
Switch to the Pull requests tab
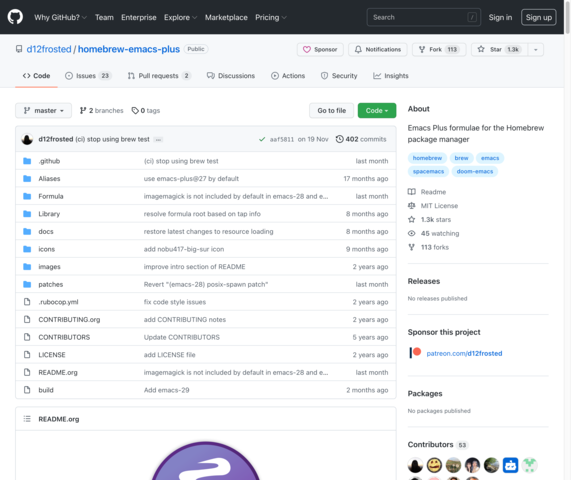(x=159, y=76)
